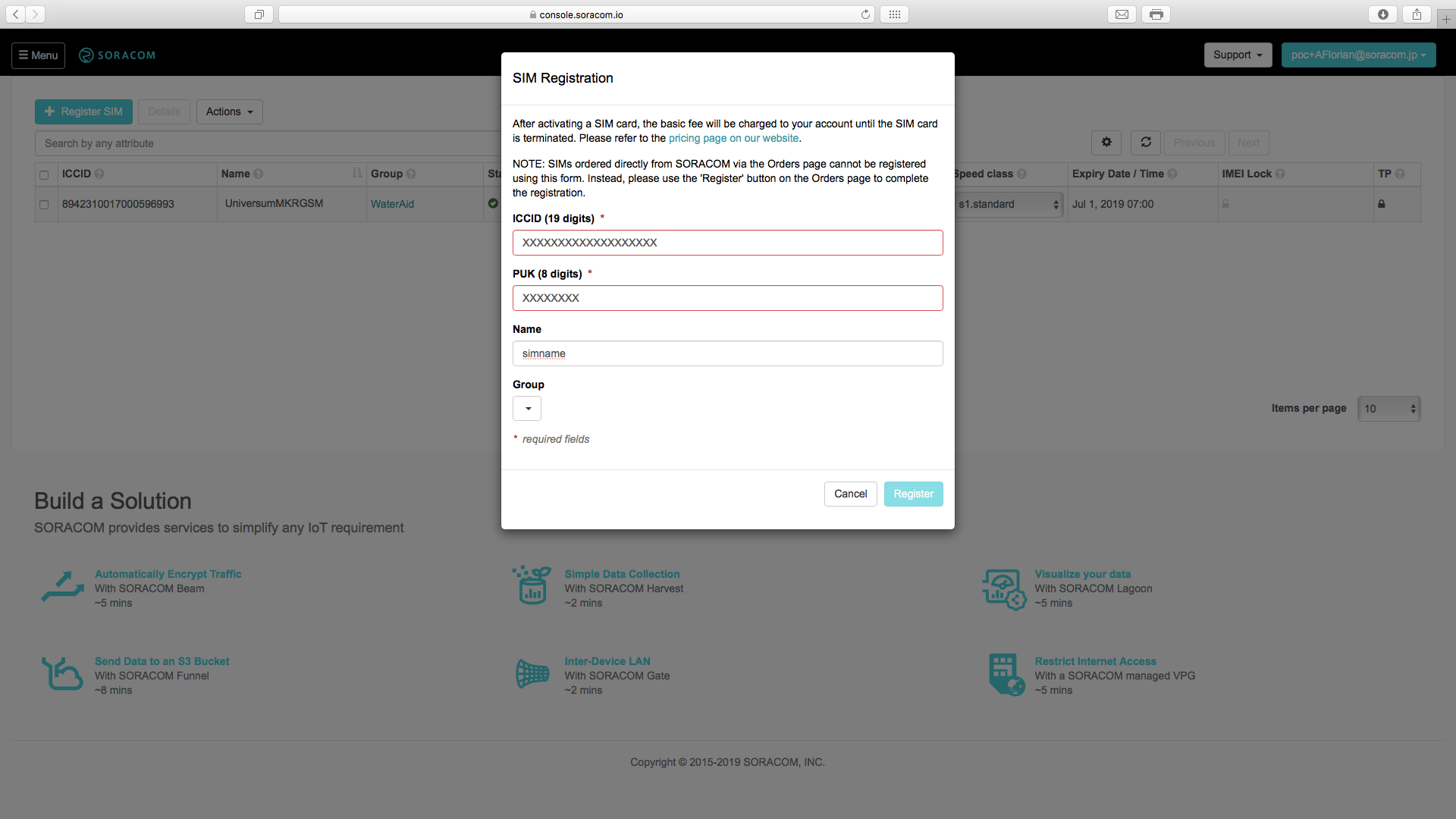1456x819 pixels.
Task: Click the table settings gear icon
Action: coord(1106,143)
